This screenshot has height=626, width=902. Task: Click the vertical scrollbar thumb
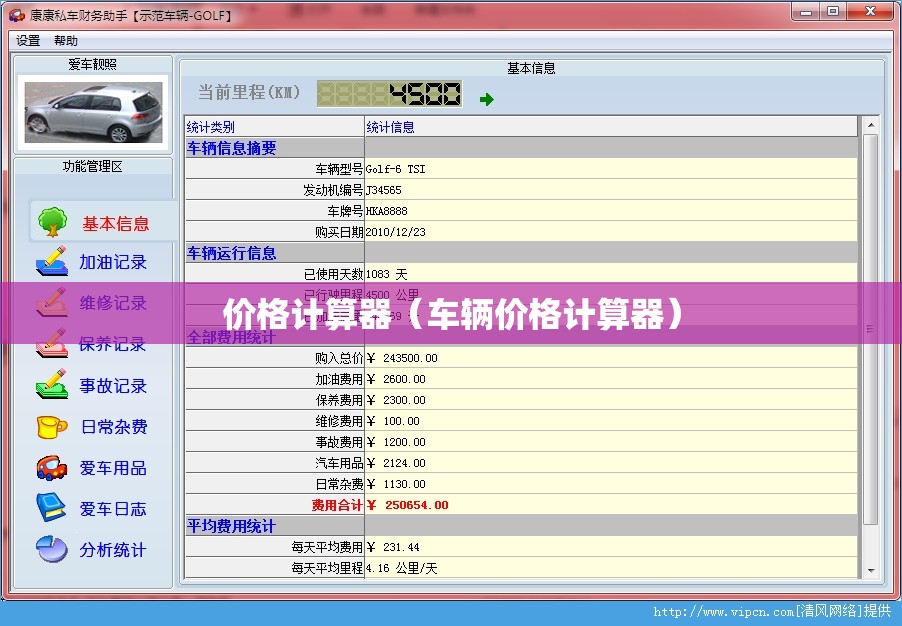871,329
